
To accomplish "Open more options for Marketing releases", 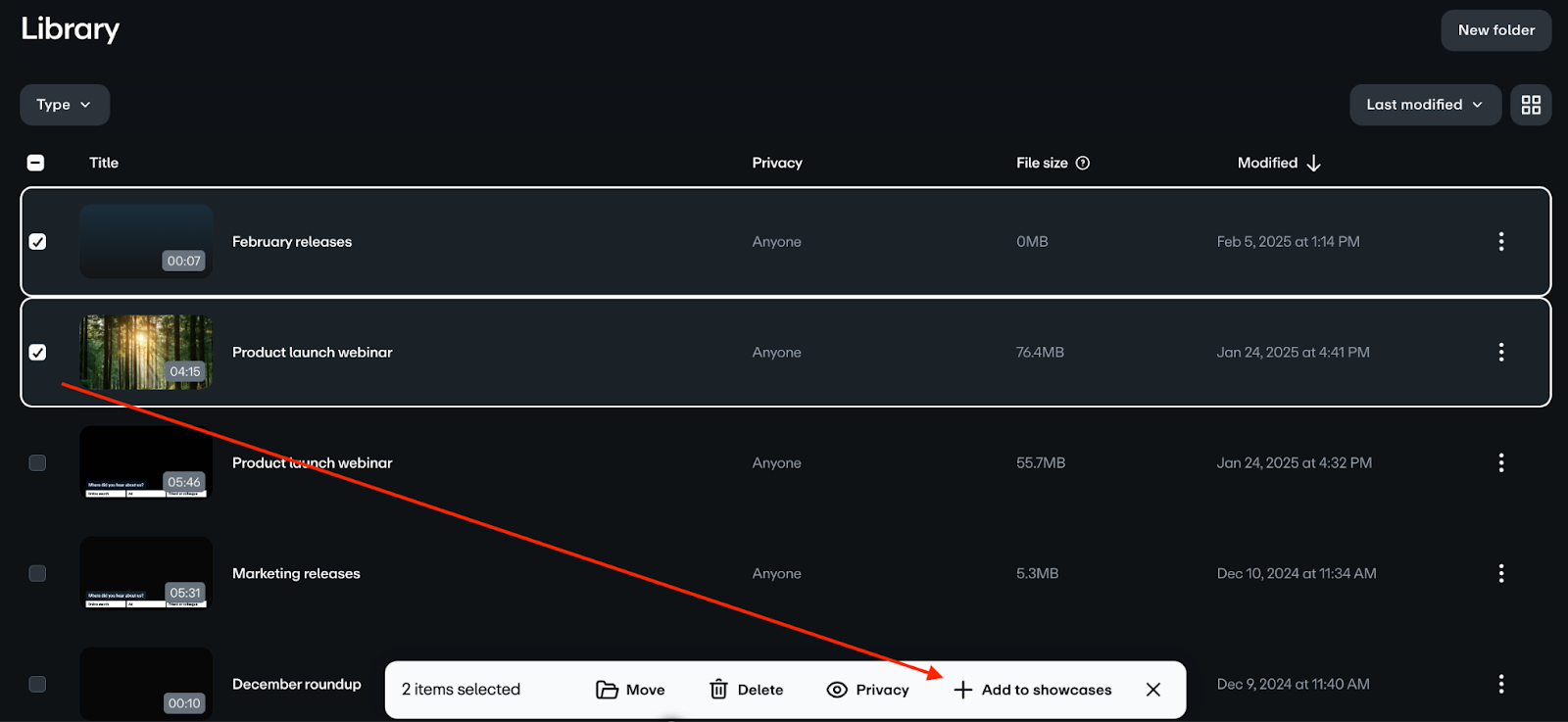I will [1500, 574].
